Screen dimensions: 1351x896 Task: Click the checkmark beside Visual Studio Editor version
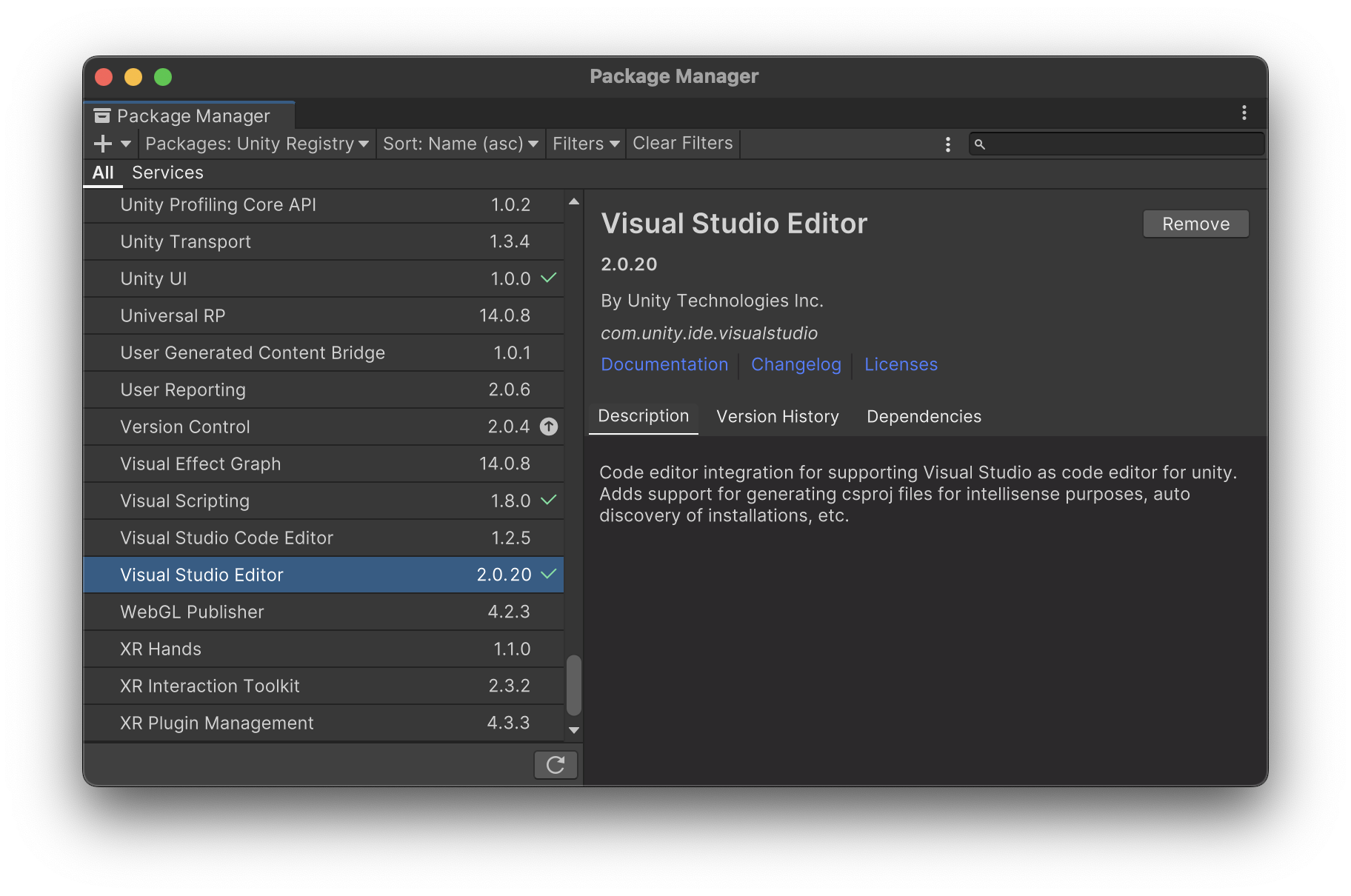click(548, 574)
